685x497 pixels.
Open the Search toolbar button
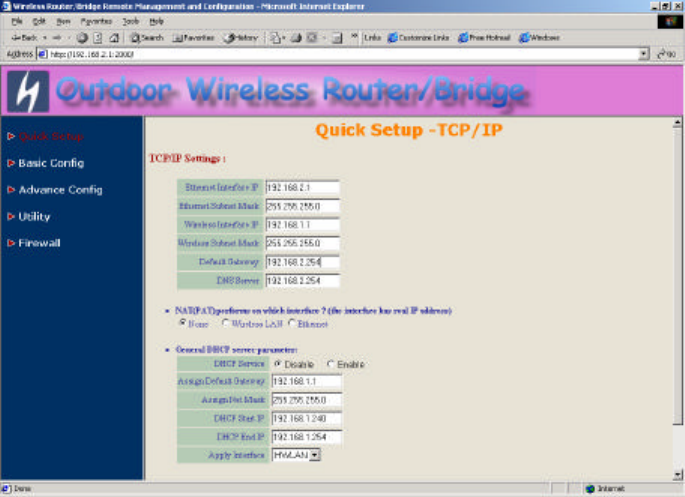tap(147, 38)
